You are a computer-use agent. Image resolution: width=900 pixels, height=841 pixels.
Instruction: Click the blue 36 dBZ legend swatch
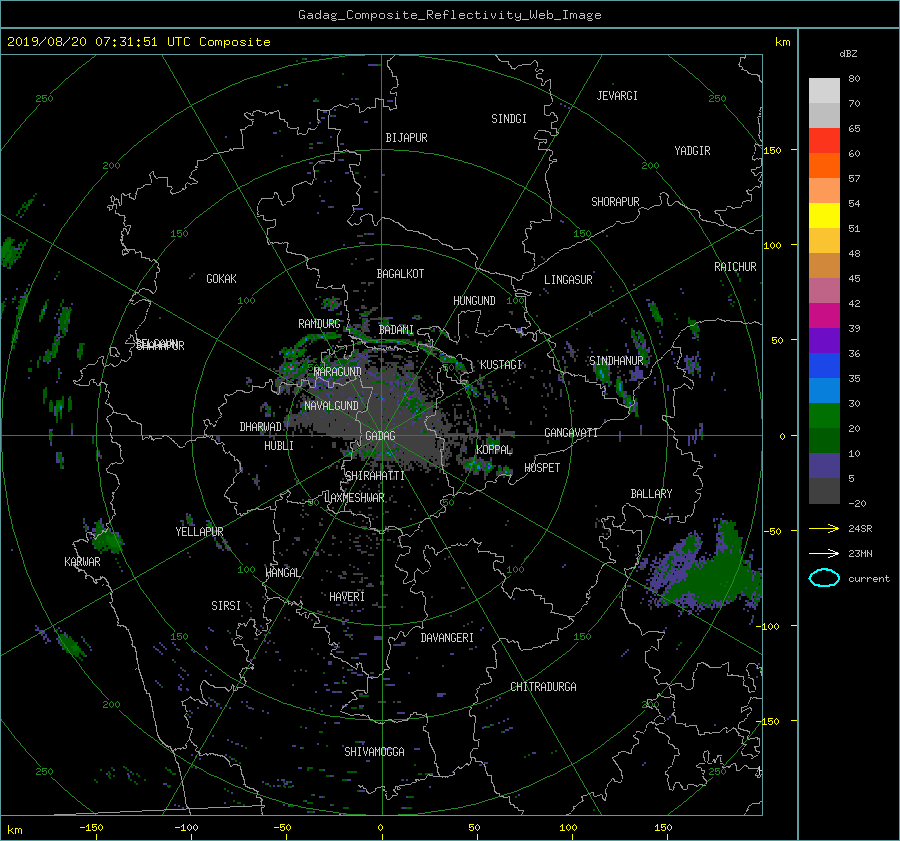pyautogui.click(x=824, y=365)
